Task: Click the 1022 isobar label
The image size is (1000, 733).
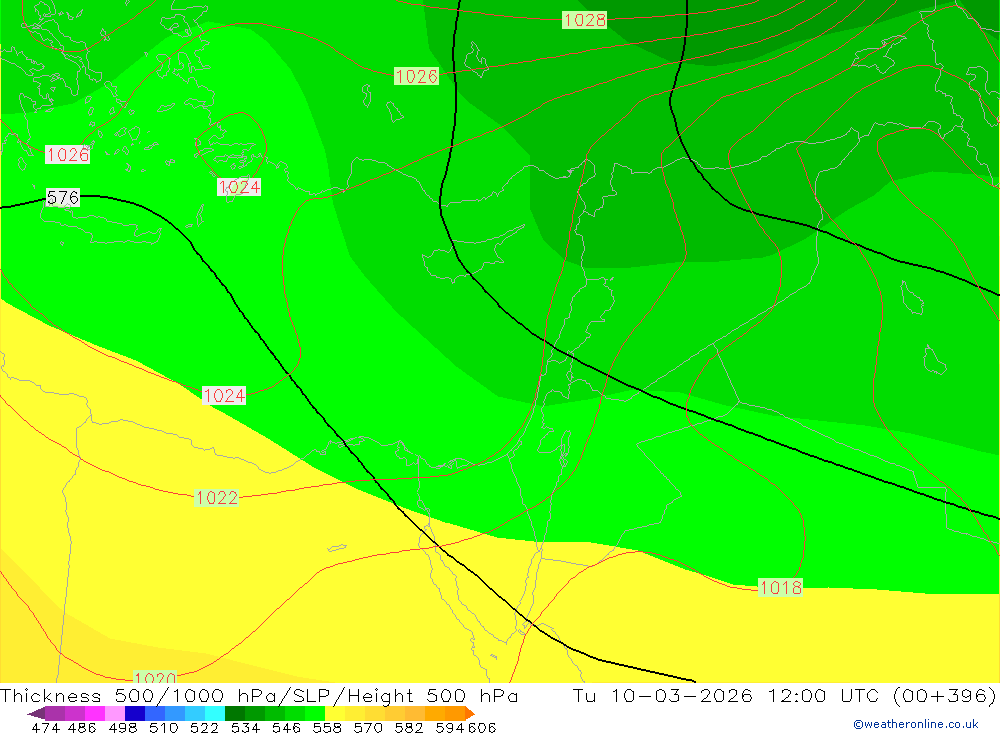Action: point(216,498)
